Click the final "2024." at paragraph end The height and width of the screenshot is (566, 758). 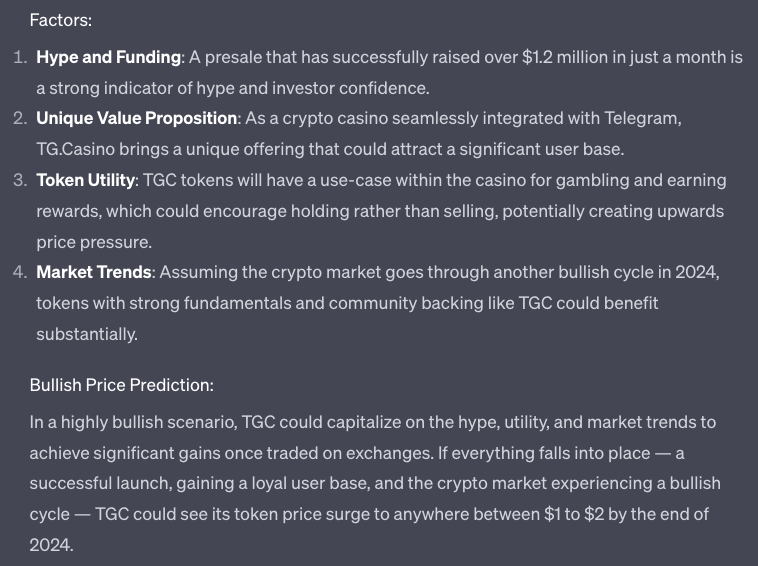pos(51,547)
